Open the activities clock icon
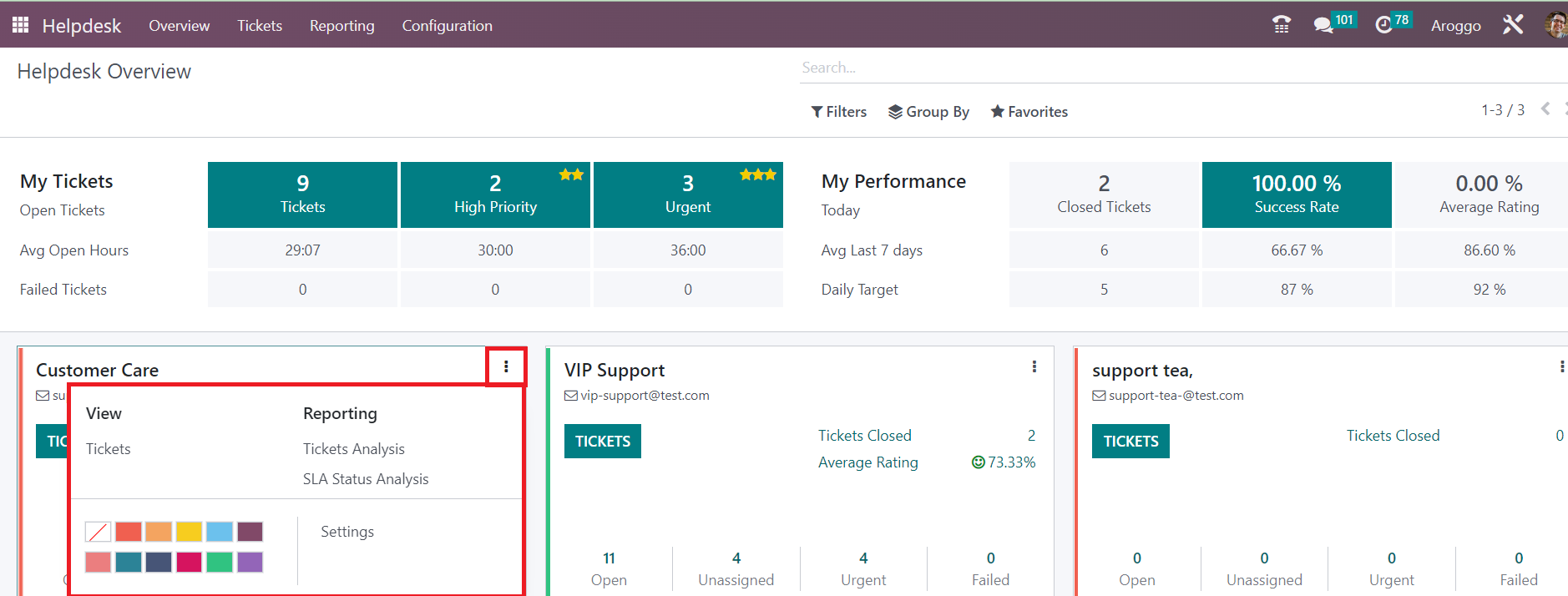 pyautogui.click(x=1384, y=25)
